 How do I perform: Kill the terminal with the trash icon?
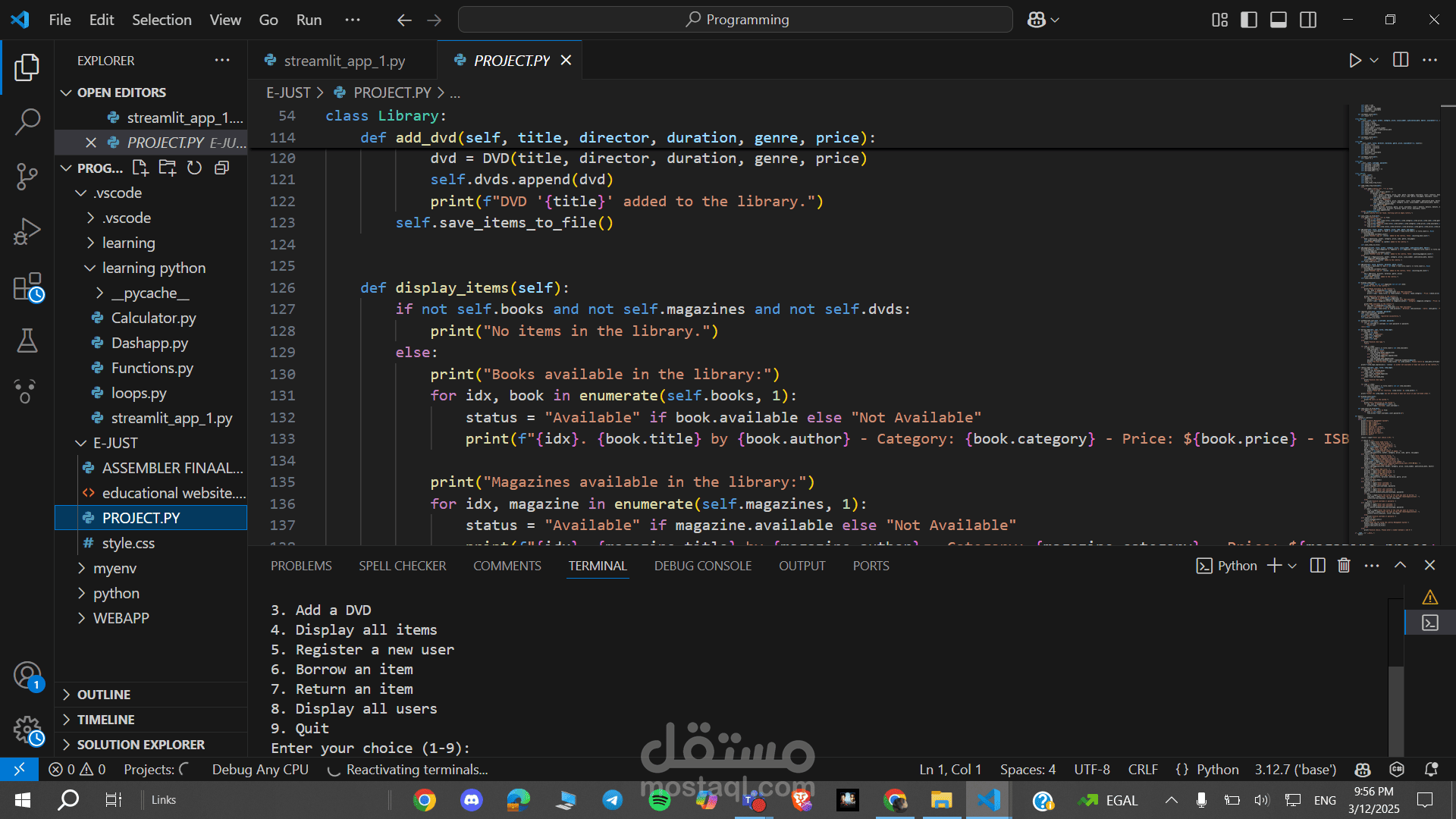point(1344,566)
